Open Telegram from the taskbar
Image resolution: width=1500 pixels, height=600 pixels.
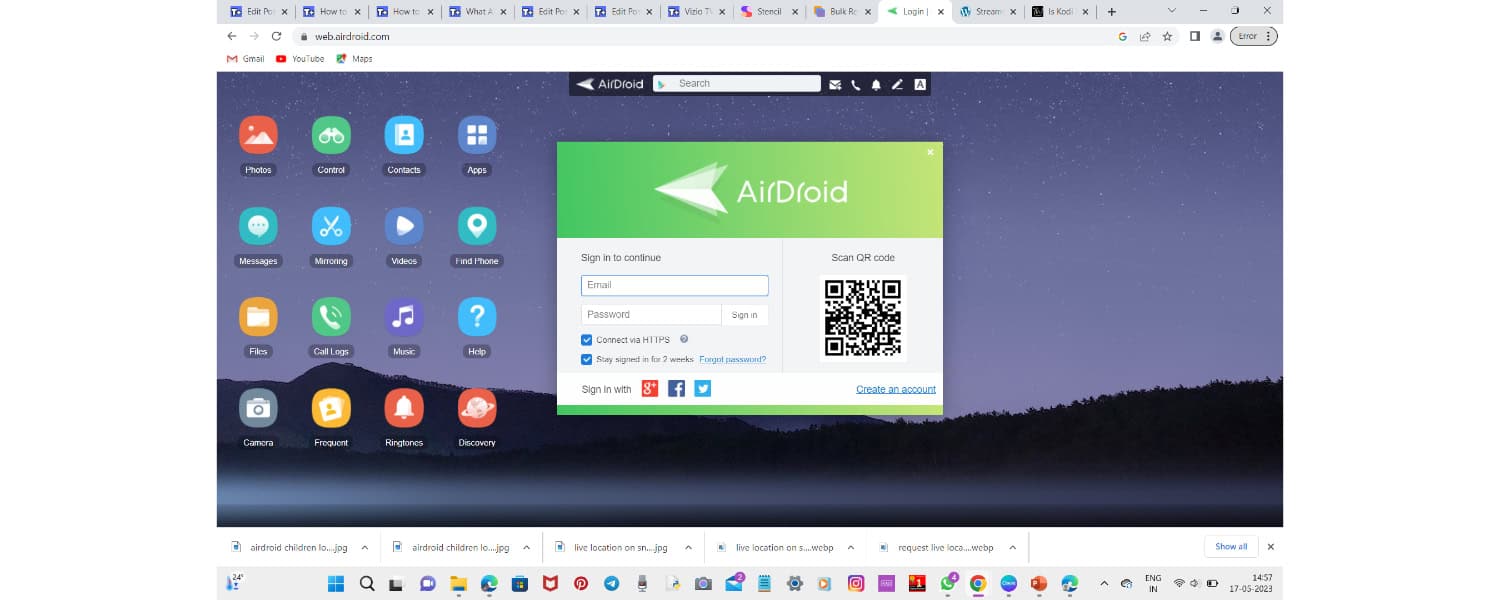point(611,583)
